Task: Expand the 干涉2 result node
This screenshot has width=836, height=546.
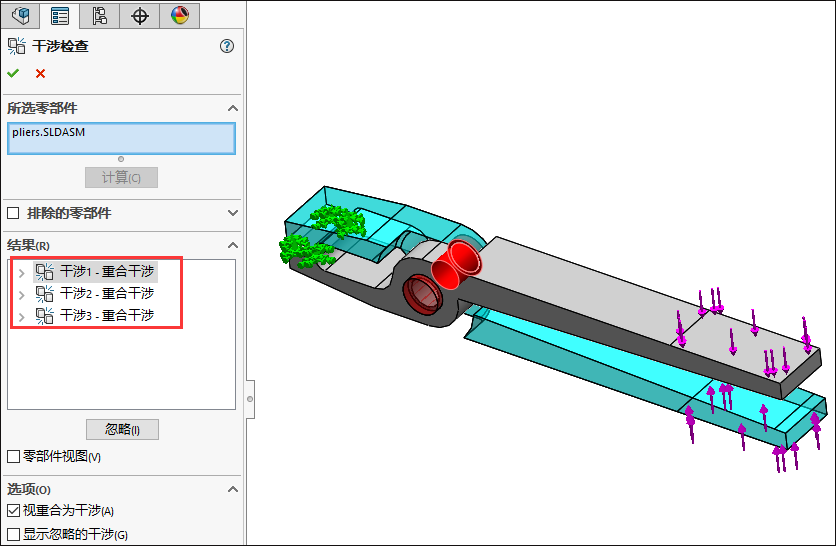Action: click(x=21, y=295)
